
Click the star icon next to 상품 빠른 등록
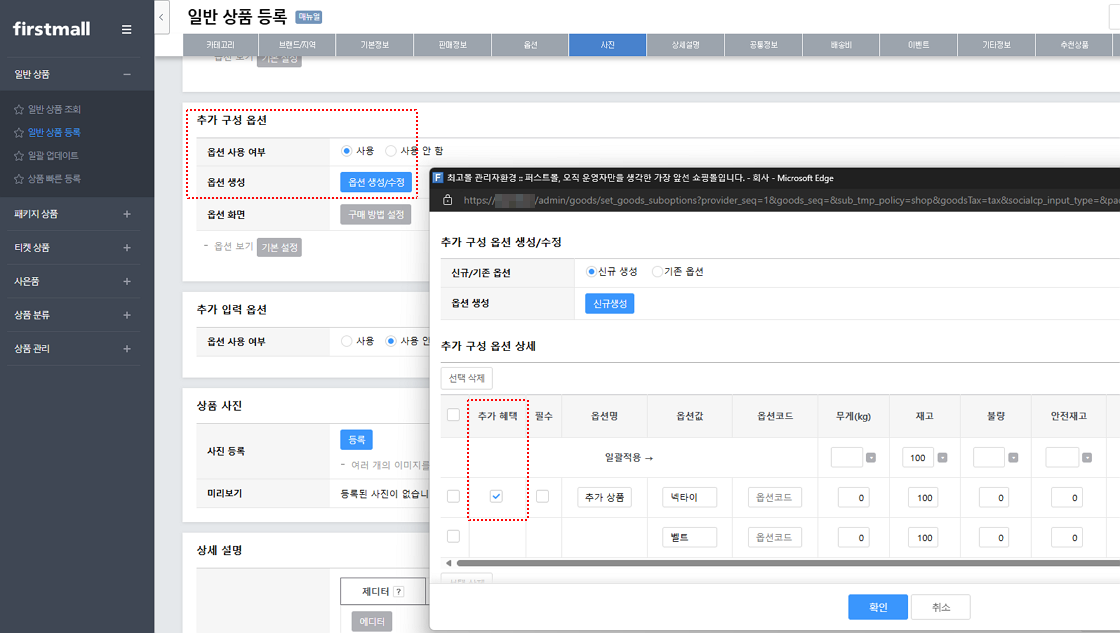pos(19,179)
